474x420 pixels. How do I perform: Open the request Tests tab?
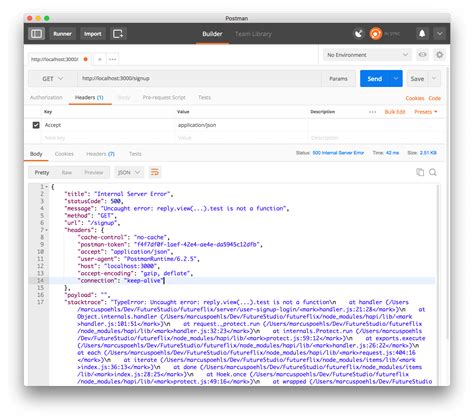204,97
